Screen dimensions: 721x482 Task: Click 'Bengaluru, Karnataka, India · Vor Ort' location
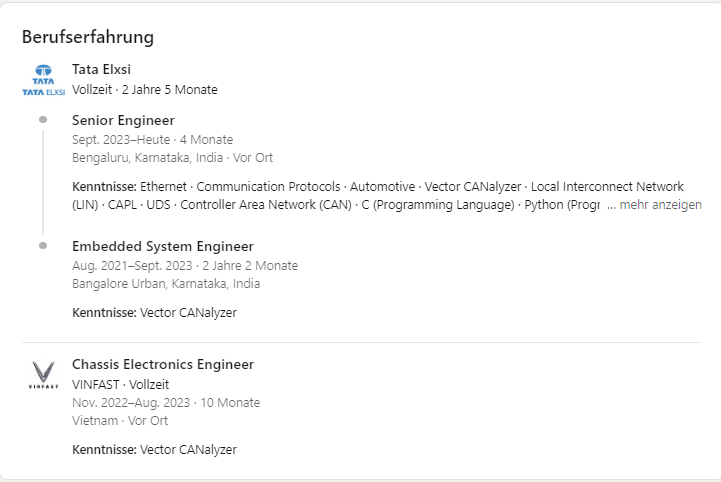point(172,158)
